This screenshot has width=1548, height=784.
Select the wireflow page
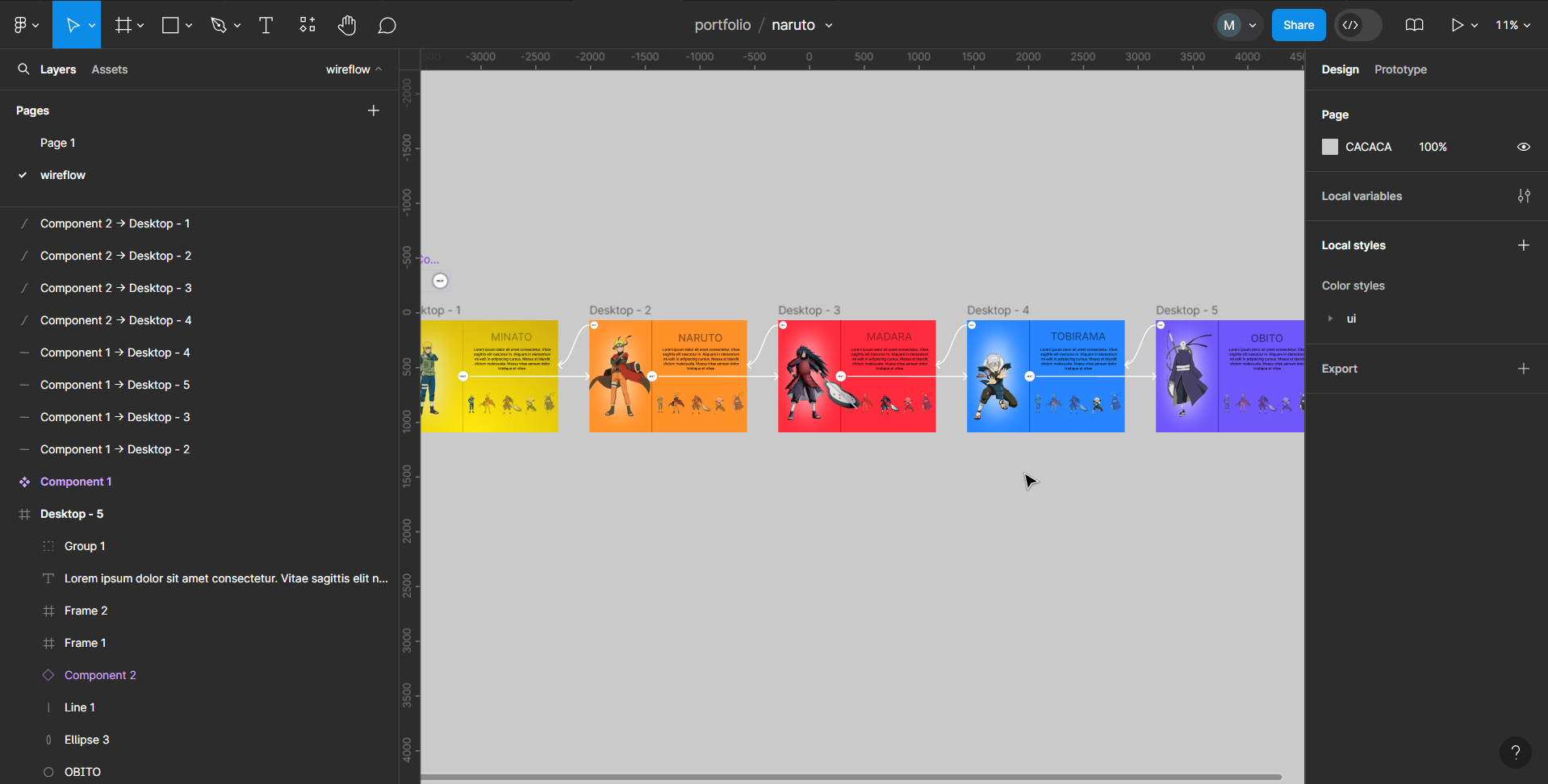click(63, 175)
